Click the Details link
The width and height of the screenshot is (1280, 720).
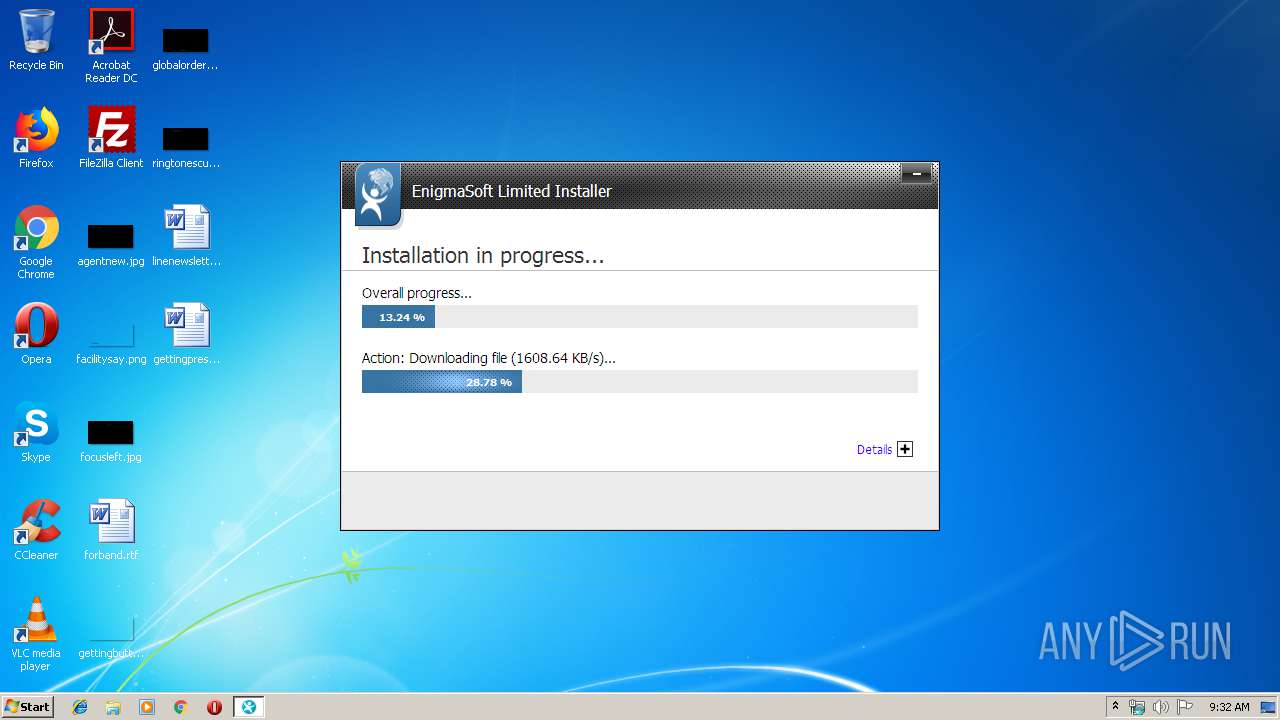tap(874, 450)
